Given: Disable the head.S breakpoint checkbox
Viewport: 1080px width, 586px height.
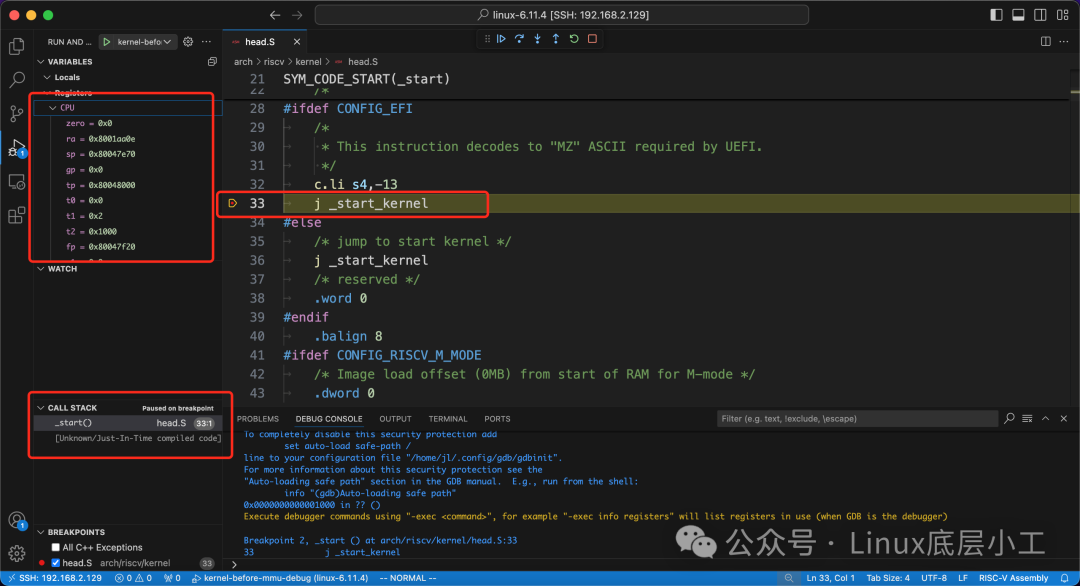Looking at the screenshot, I should point(56,563).
